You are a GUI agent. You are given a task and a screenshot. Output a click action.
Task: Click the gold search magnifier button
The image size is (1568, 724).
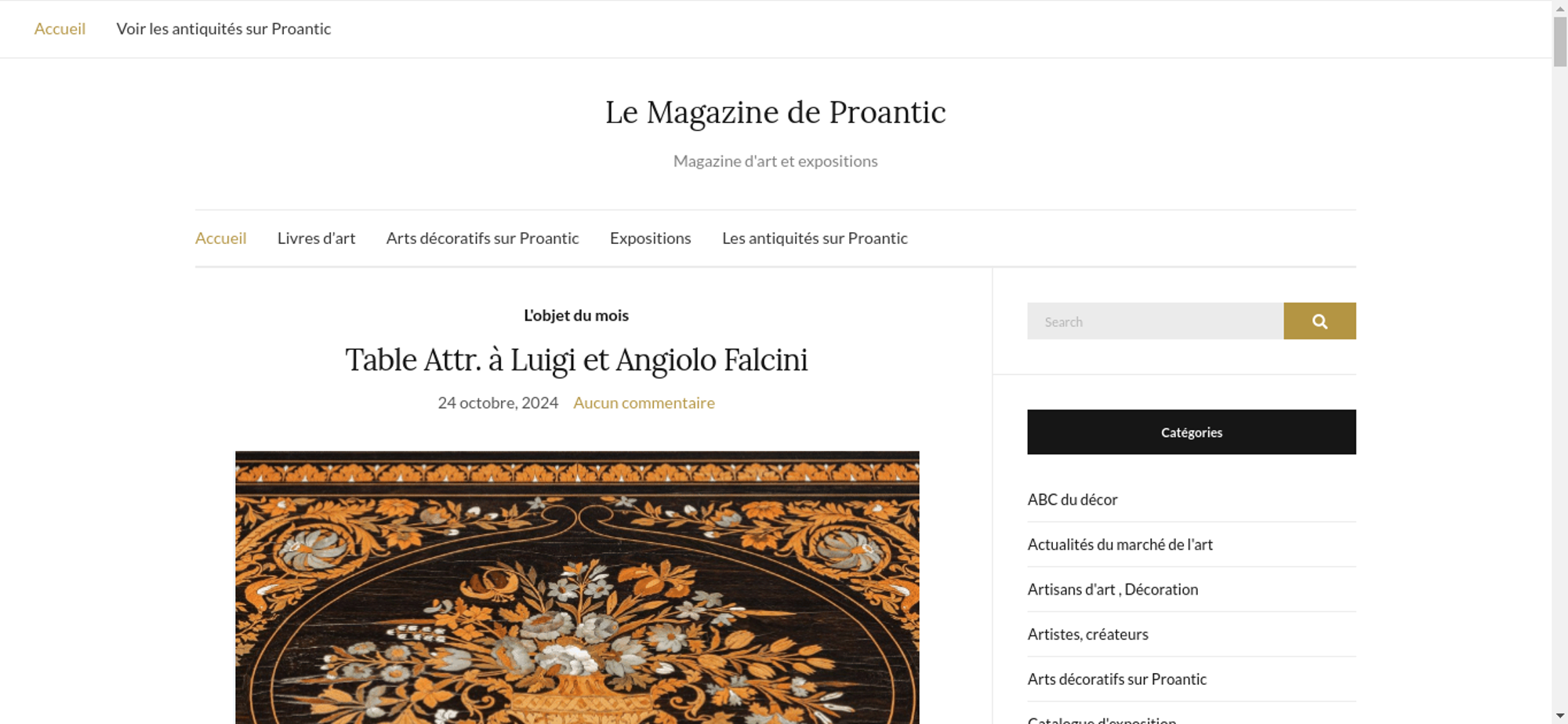(1319, 321)
